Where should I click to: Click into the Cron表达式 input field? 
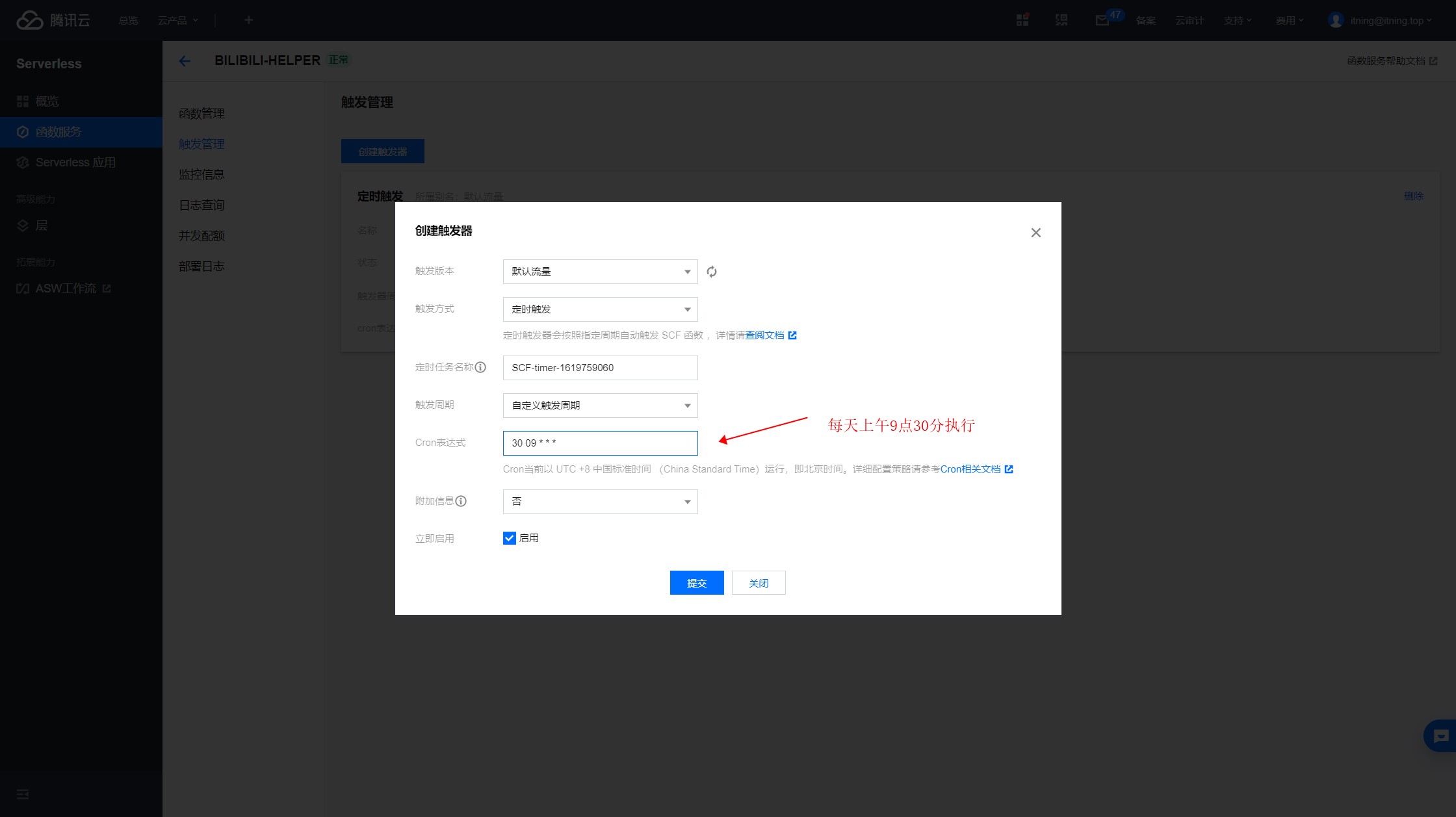pyautogui.click(x=600, y=443)
